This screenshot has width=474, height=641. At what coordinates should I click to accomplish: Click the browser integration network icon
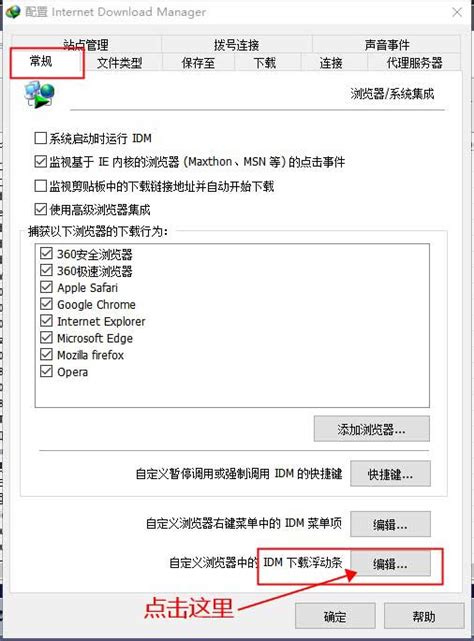[39, 94]
